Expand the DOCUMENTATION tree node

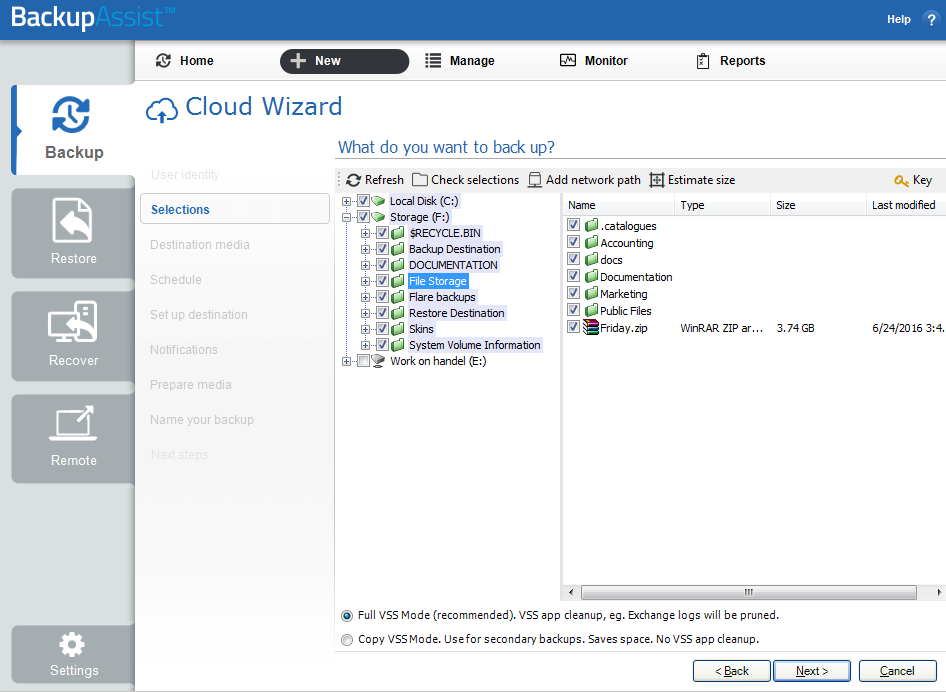click(366, 265)
